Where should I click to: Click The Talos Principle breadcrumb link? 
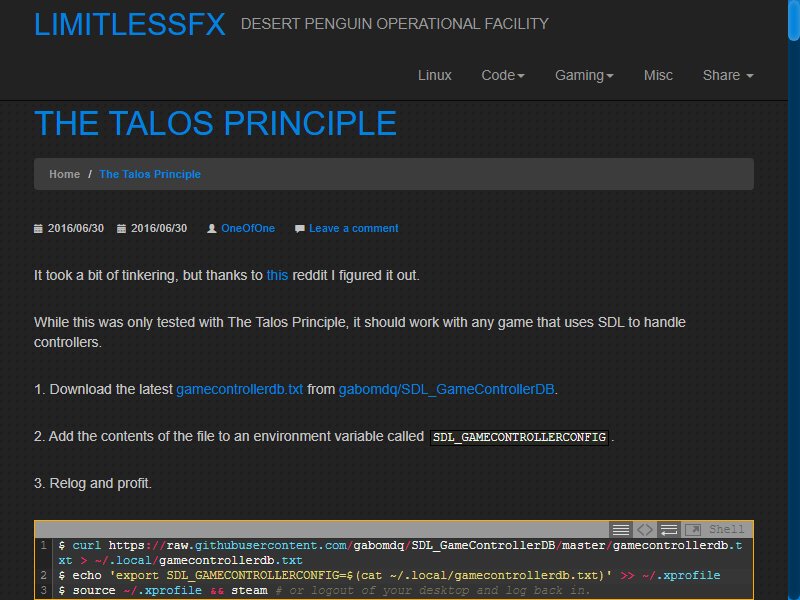(150, 174)
